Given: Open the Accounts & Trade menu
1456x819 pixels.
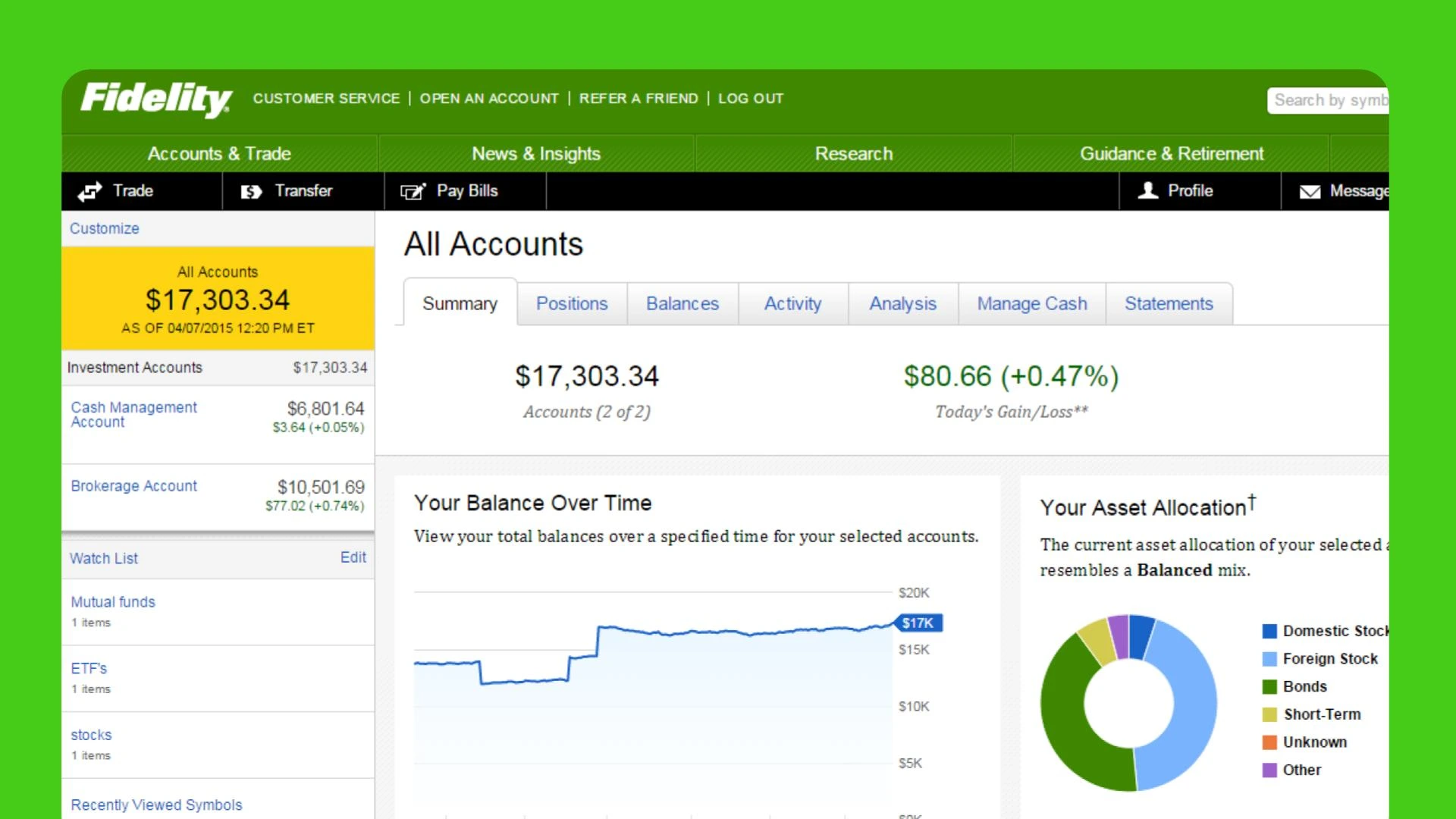Looking at the screenshot, I should pyautogui.click(x=219, y=154).
